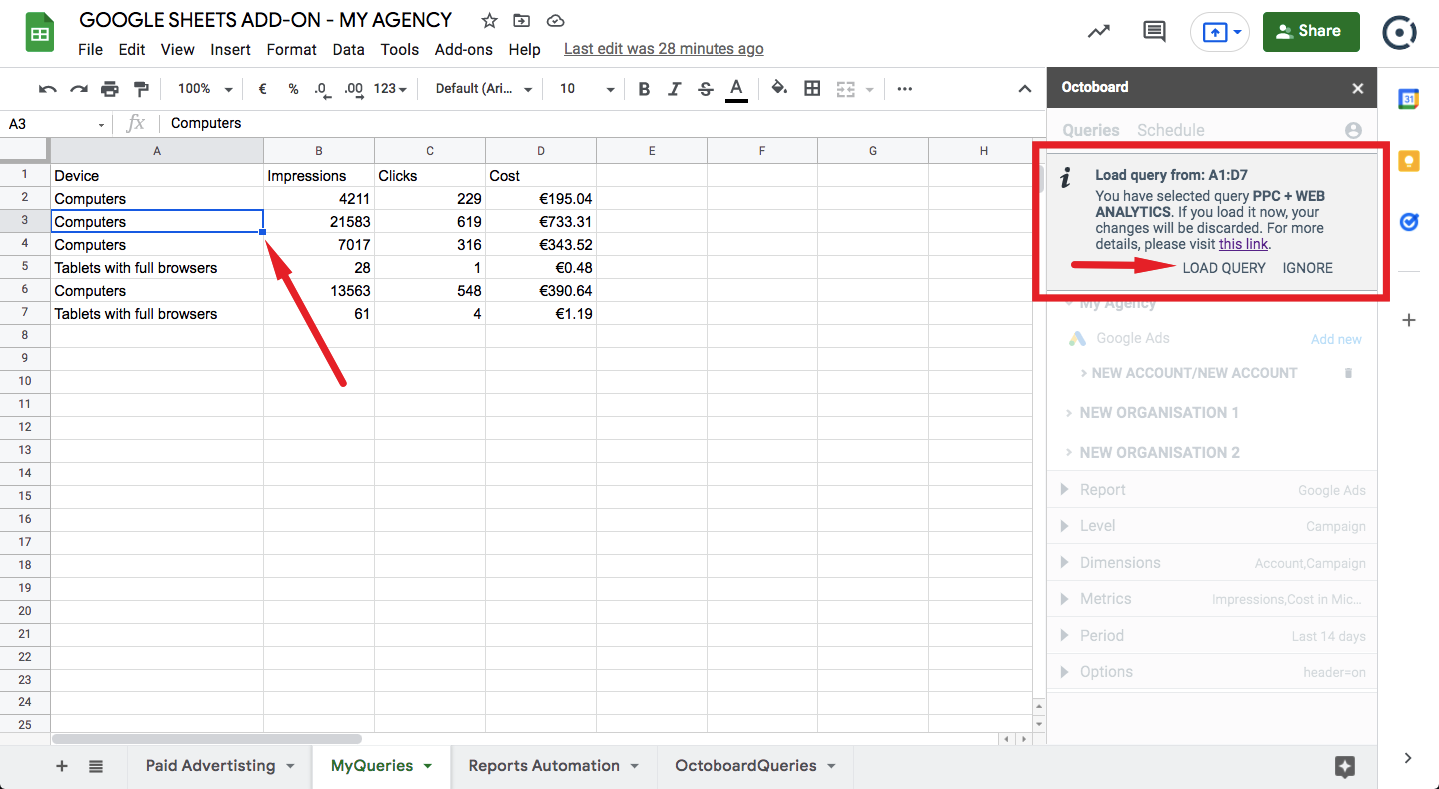This screenshot has height=789, width=1439.
Task: Open the Borders tool
Action: [x=812, y=89]
